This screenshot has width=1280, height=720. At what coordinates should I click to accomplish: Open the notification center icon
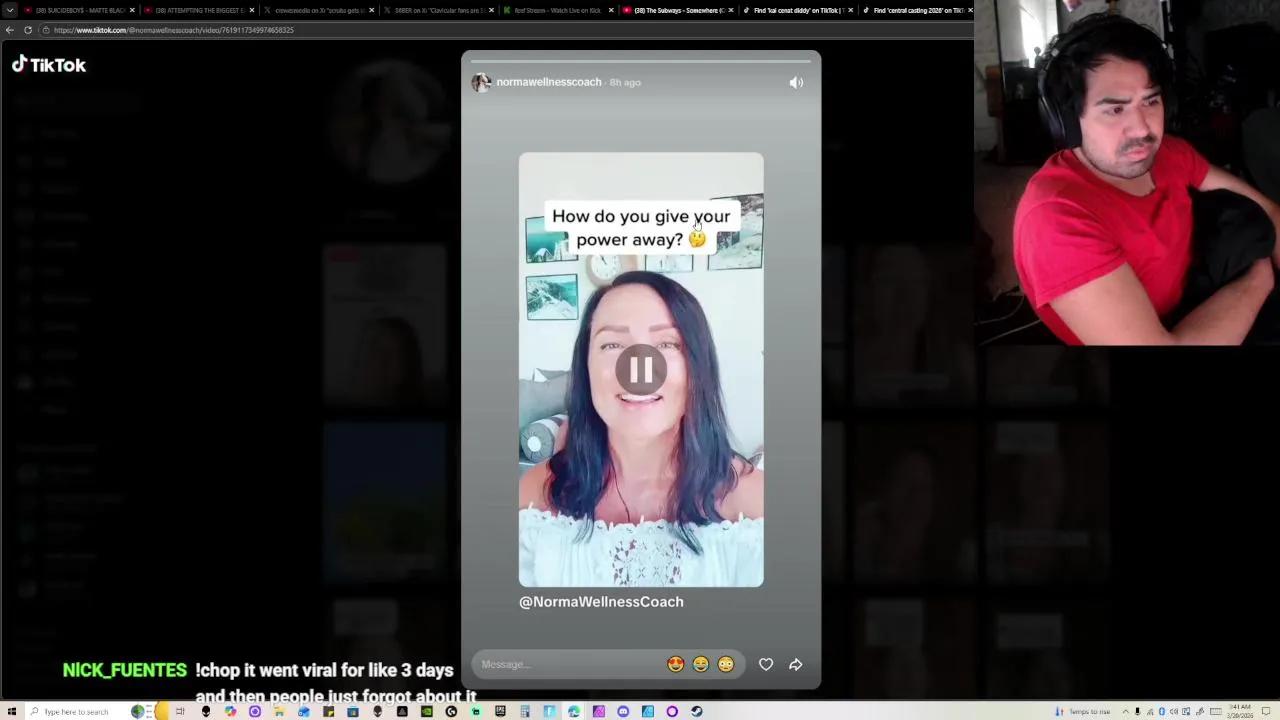click(x=1266, y=712)
